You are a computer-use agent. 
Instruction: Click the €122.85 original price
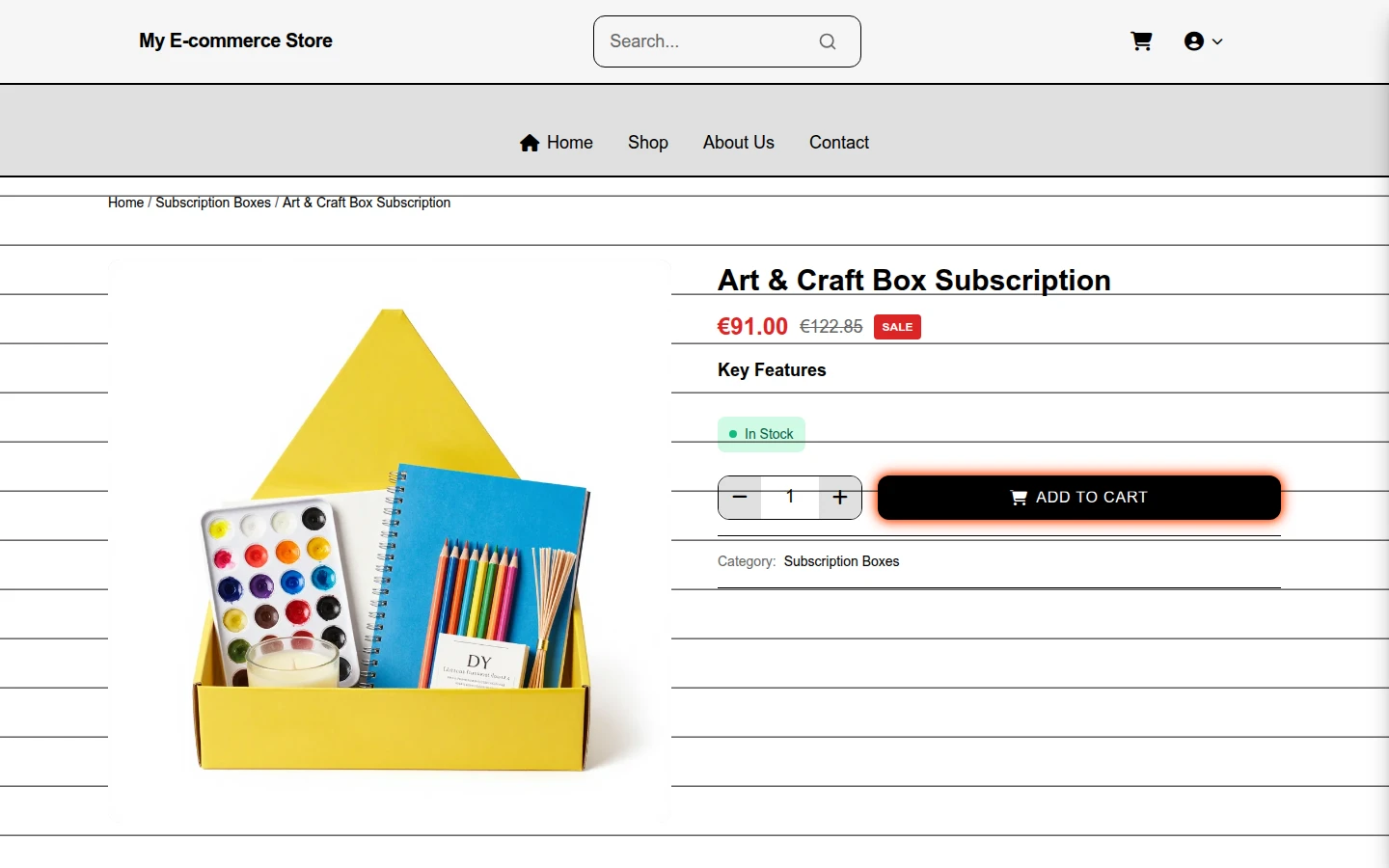pos(831,327)
